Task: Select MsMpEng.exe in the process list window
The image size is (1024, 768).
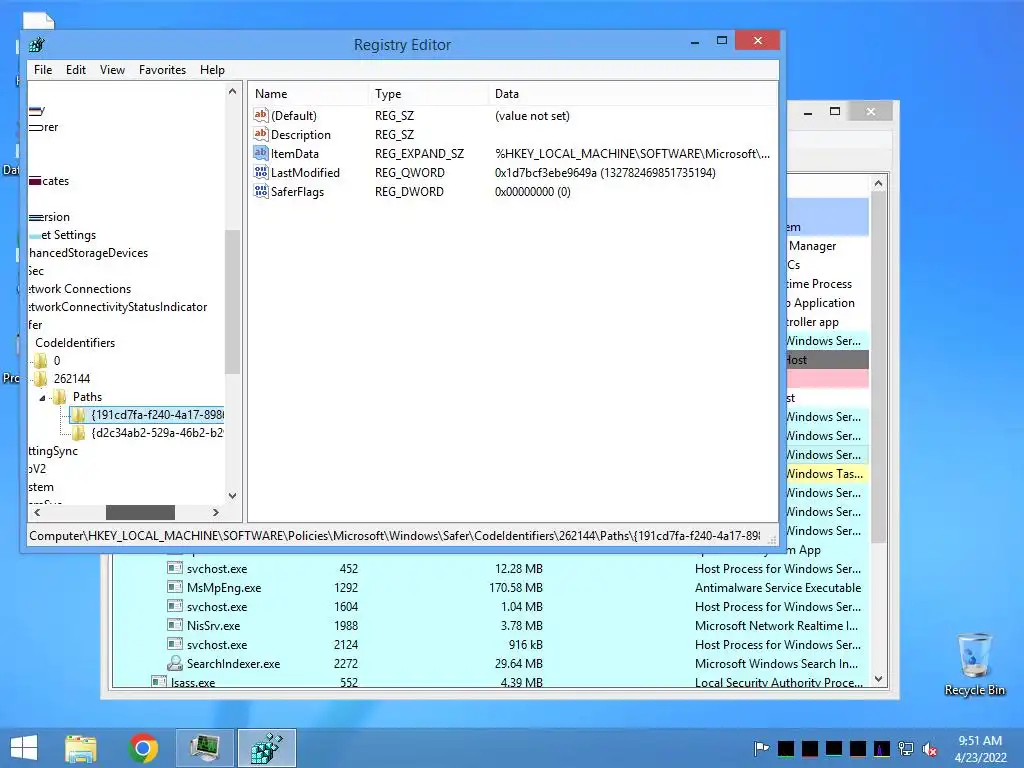Action: 224,588
